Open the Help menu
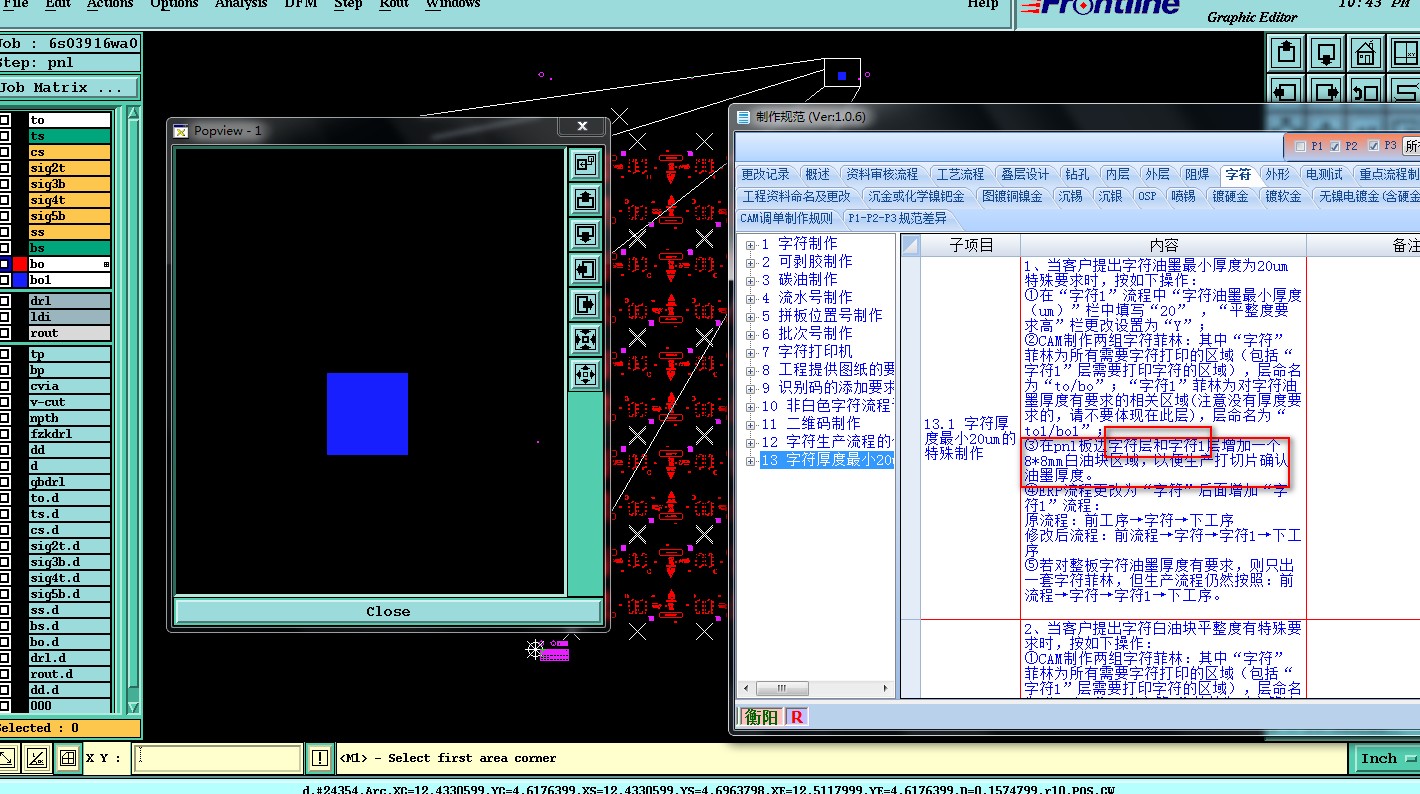1420x794 pixels. click(x=983, y=4)
